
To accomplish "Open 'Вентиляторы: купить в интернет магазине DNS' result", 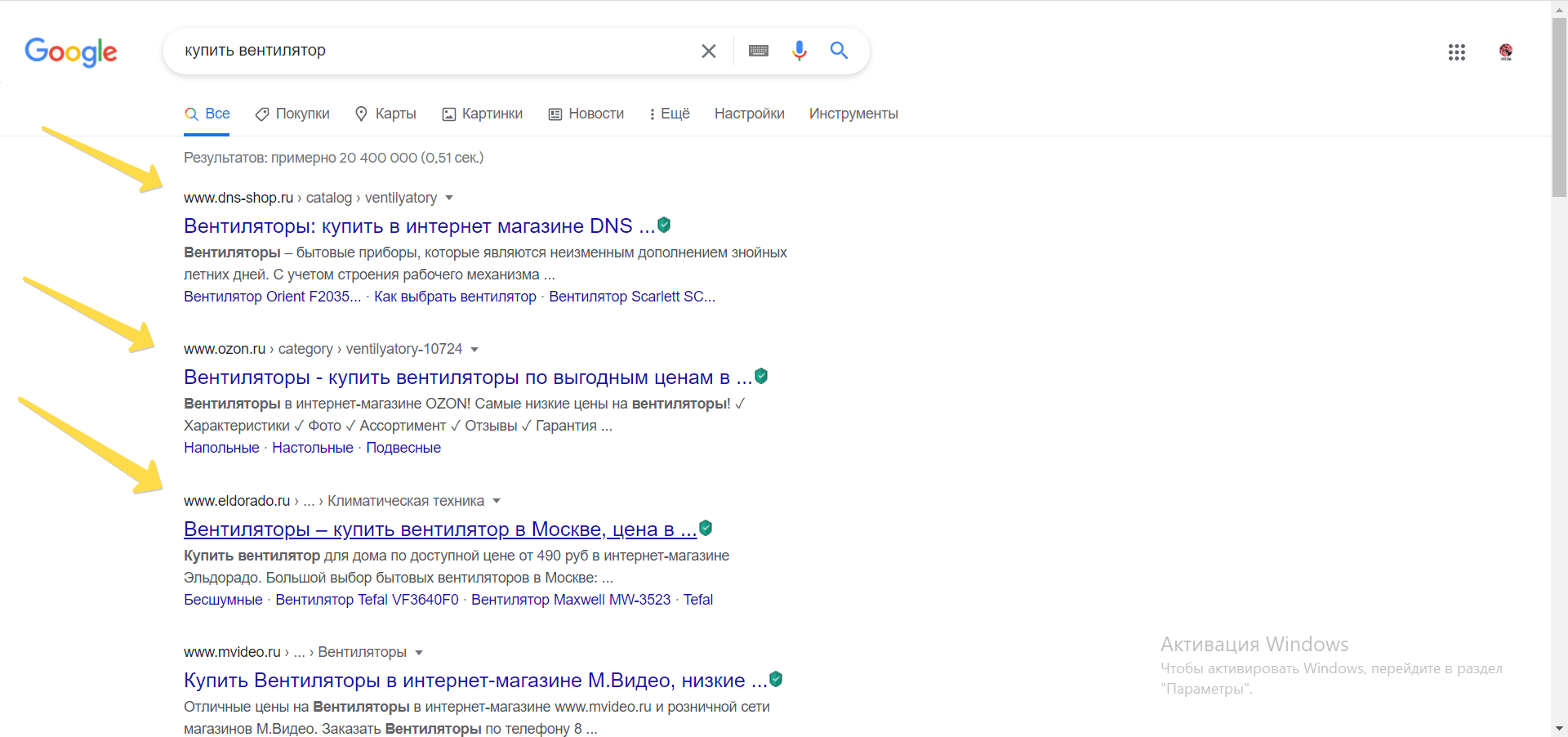I will 419,226.
